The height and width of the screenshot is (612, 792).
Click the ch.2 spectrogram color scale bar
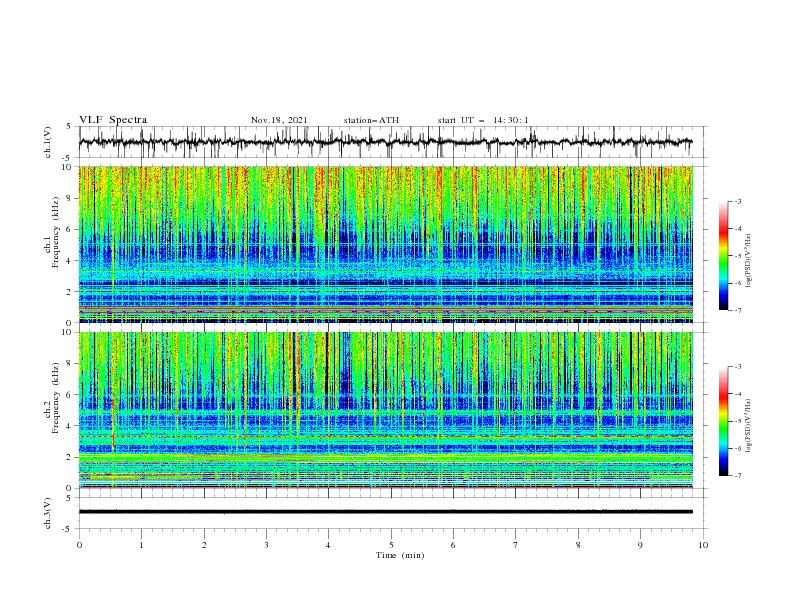click(x=723, y=421)
